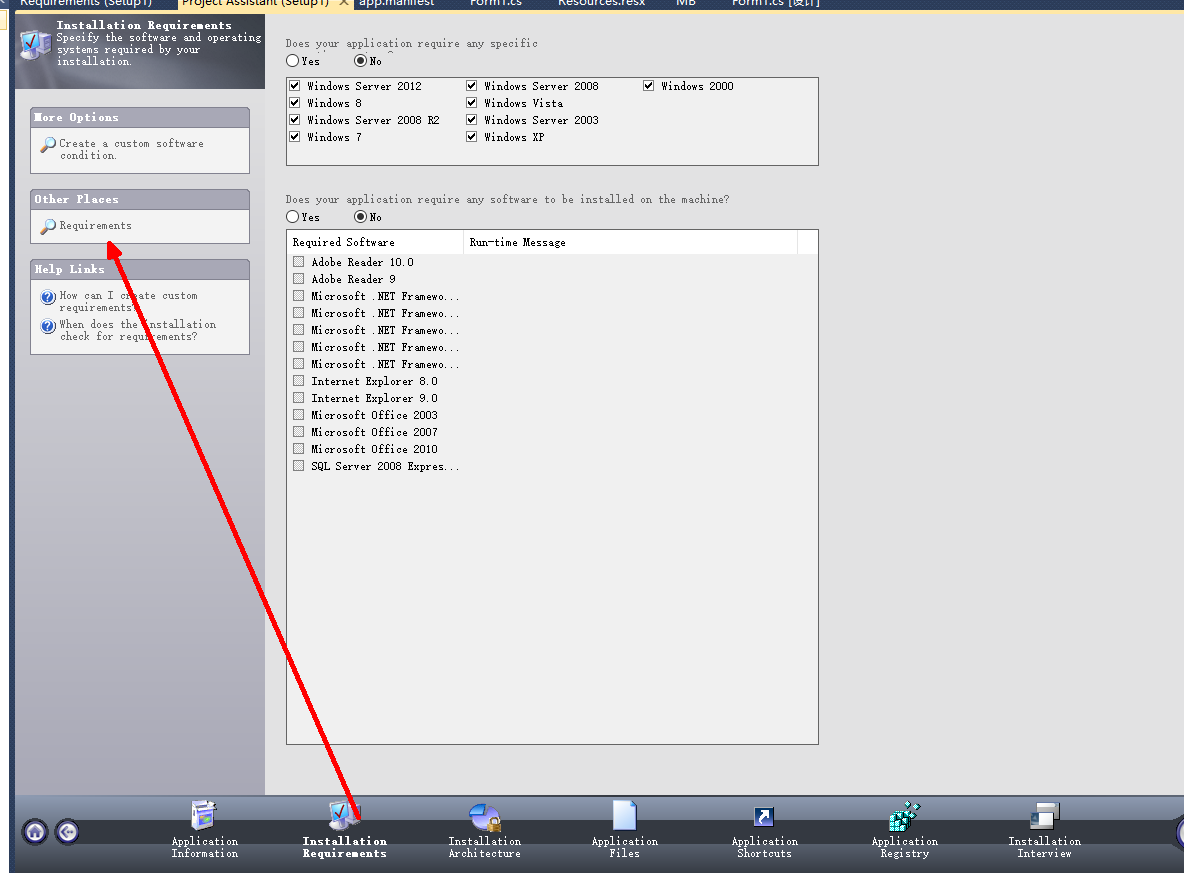Viewport: 1184px width, 873px height.
Task: Select Yes for required software question
Action: pos(292,217)
